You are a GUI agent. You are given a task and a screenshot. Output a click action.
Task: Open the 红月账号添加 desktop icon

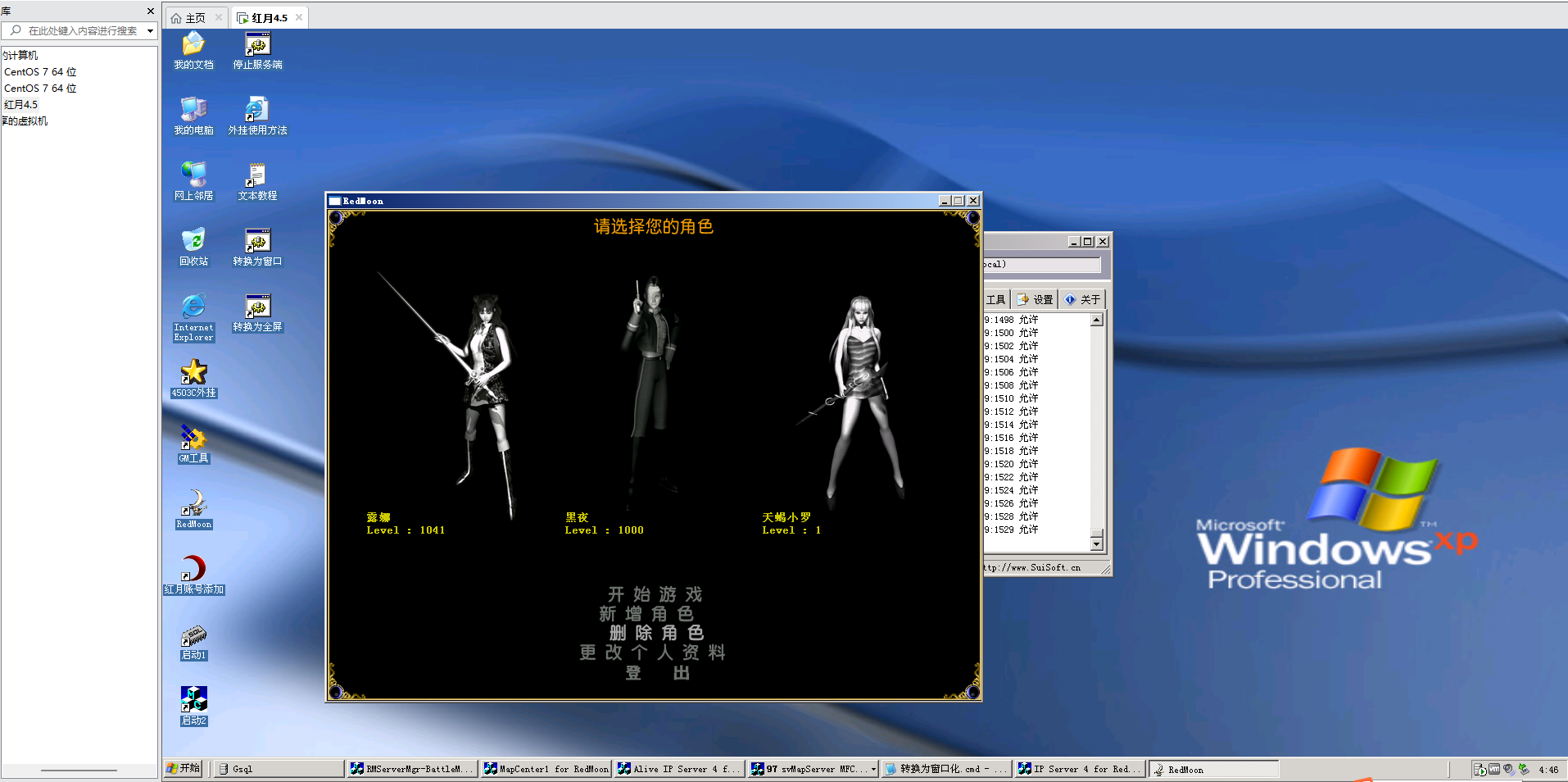pos(193,570)
